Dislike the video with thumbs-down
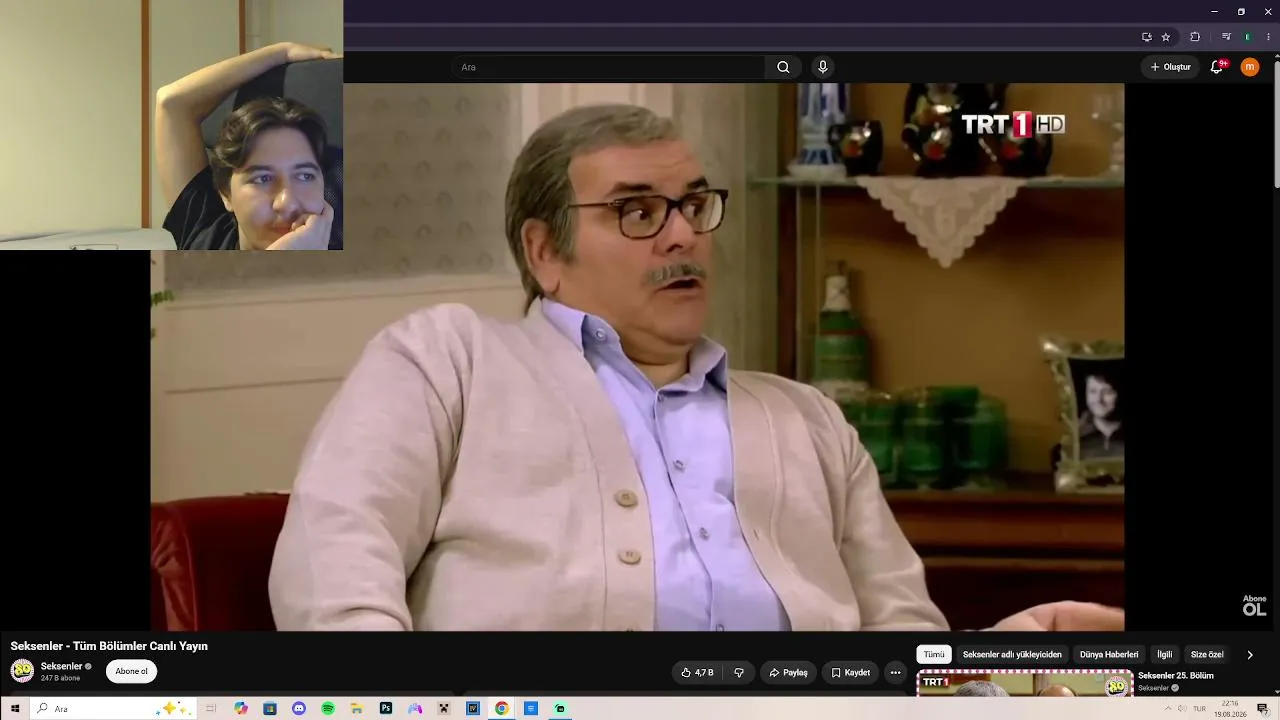This screenshot has height=720, width=1280. tap(739, 673)
